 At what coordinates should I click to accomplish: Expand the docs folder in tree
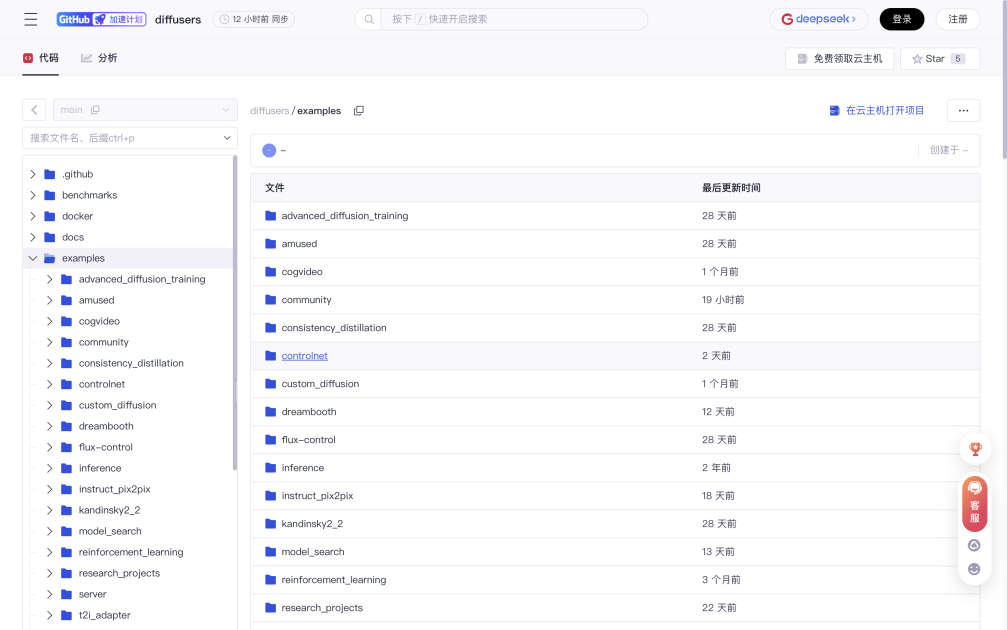coord(33,237)
